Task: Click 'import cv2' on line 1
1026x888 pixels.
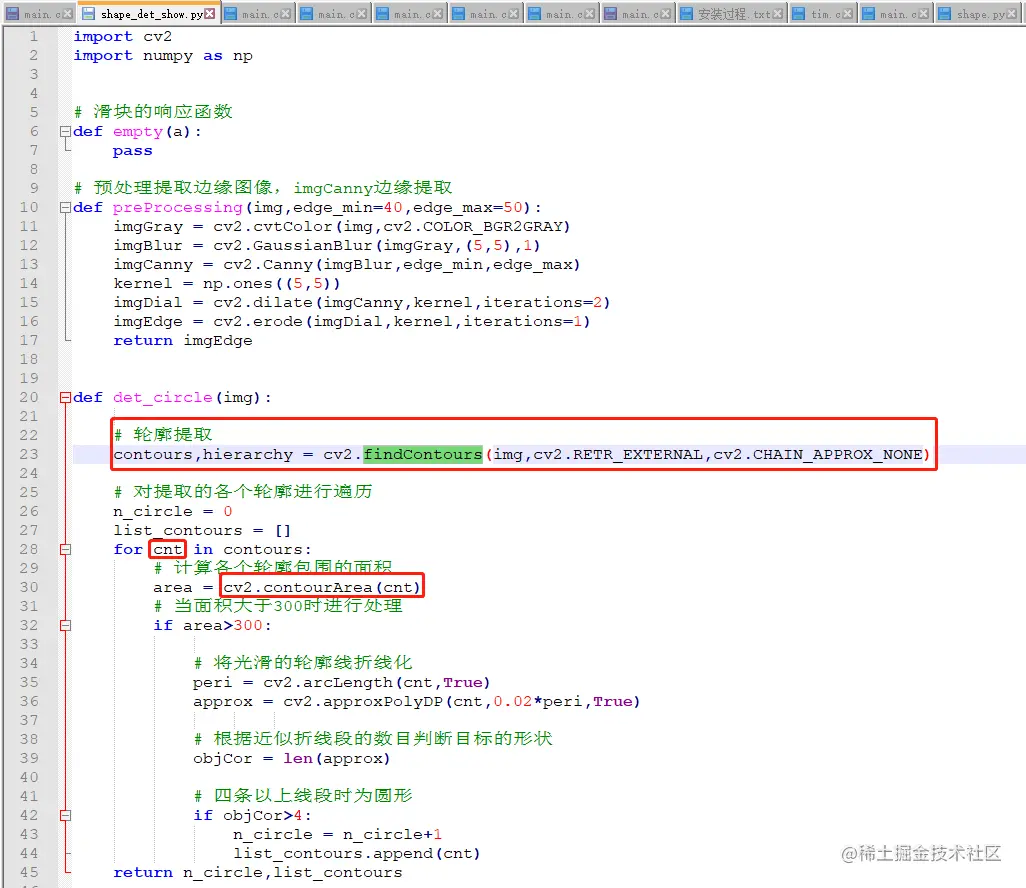Action: [x=122, y=37]
